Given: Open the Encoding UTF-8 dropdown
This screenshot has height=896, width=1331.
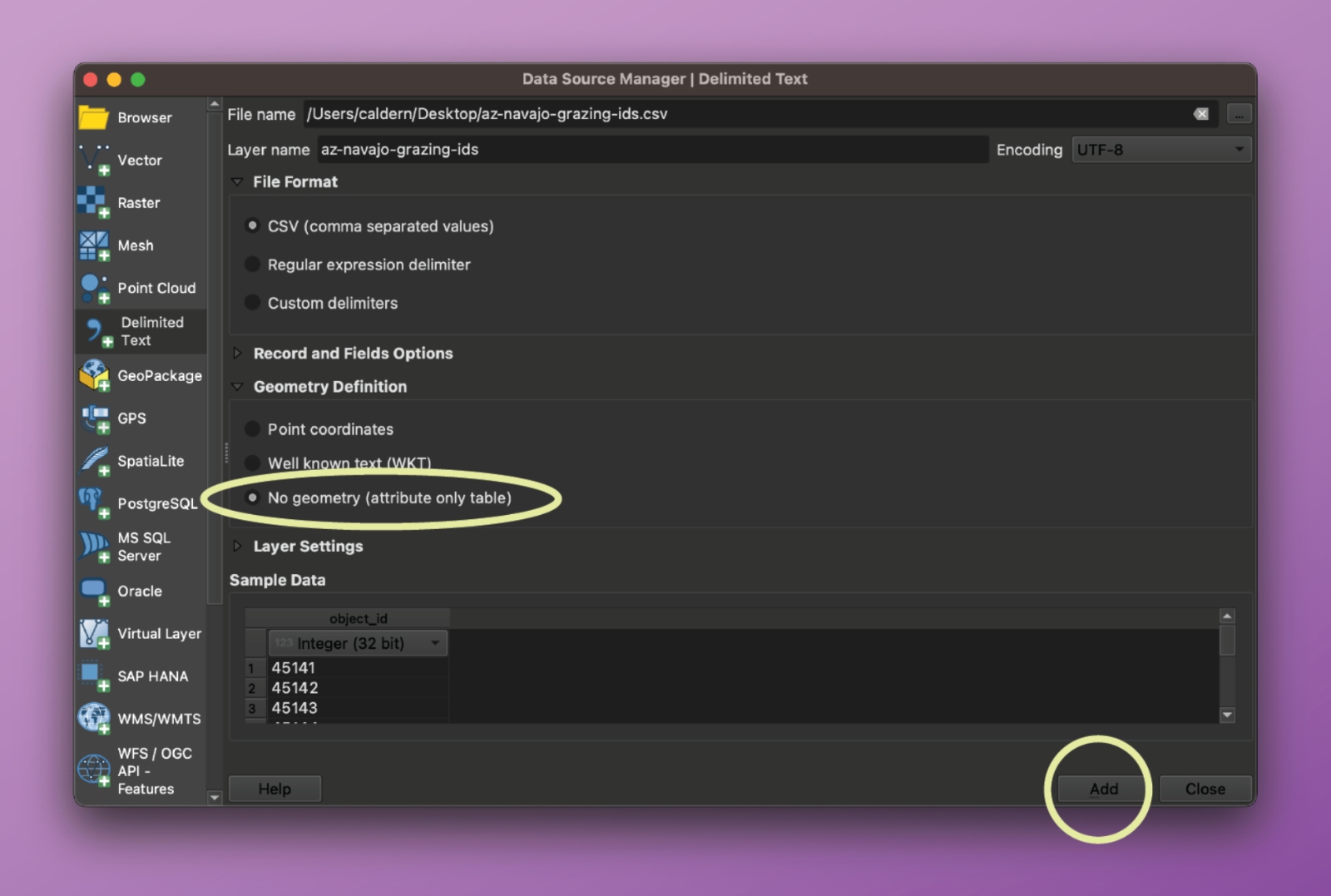Looking at the screenshot, I should 1160,150.
